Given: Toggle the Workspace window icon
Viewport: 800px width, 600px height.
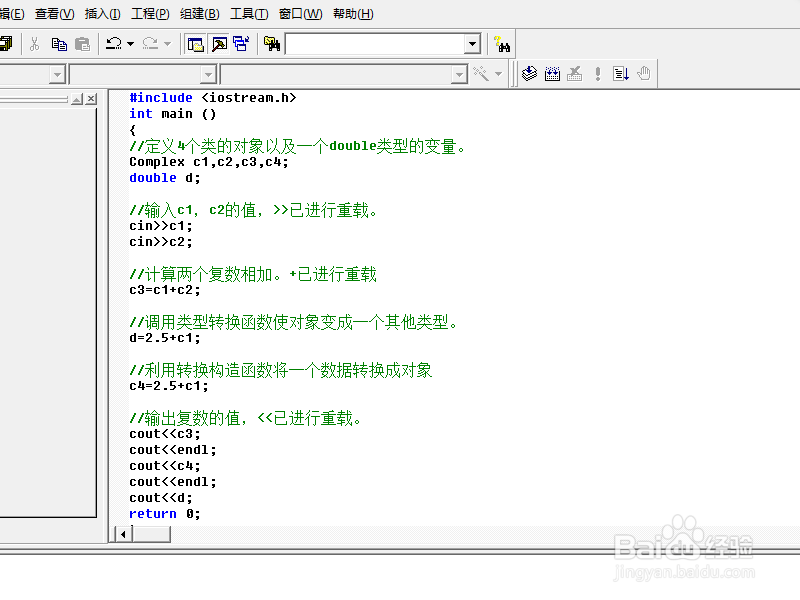Looking at the screenshot, I should pos(195,44).
